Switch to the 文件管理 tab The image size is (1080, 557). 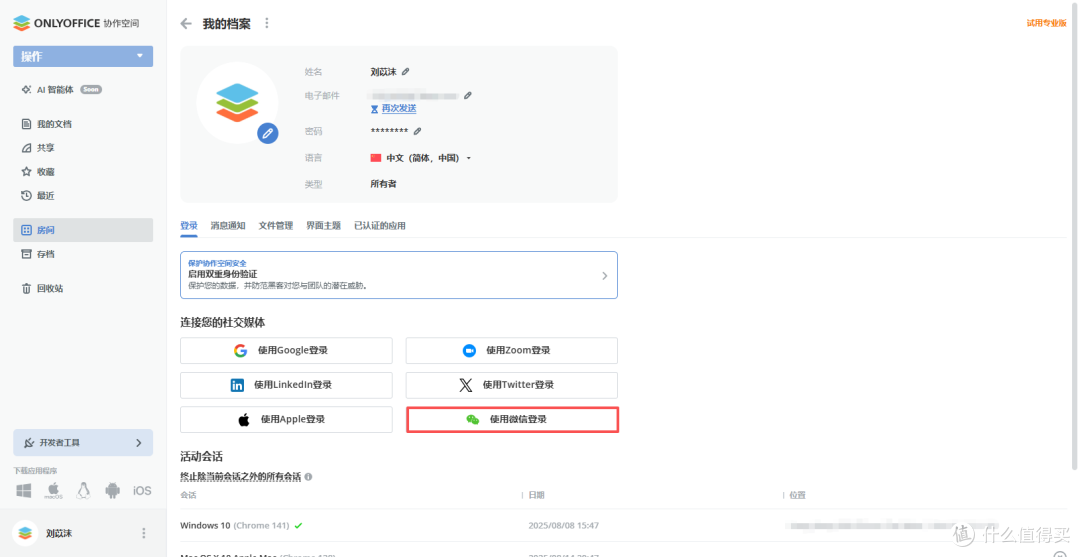[x=276, y=226]
